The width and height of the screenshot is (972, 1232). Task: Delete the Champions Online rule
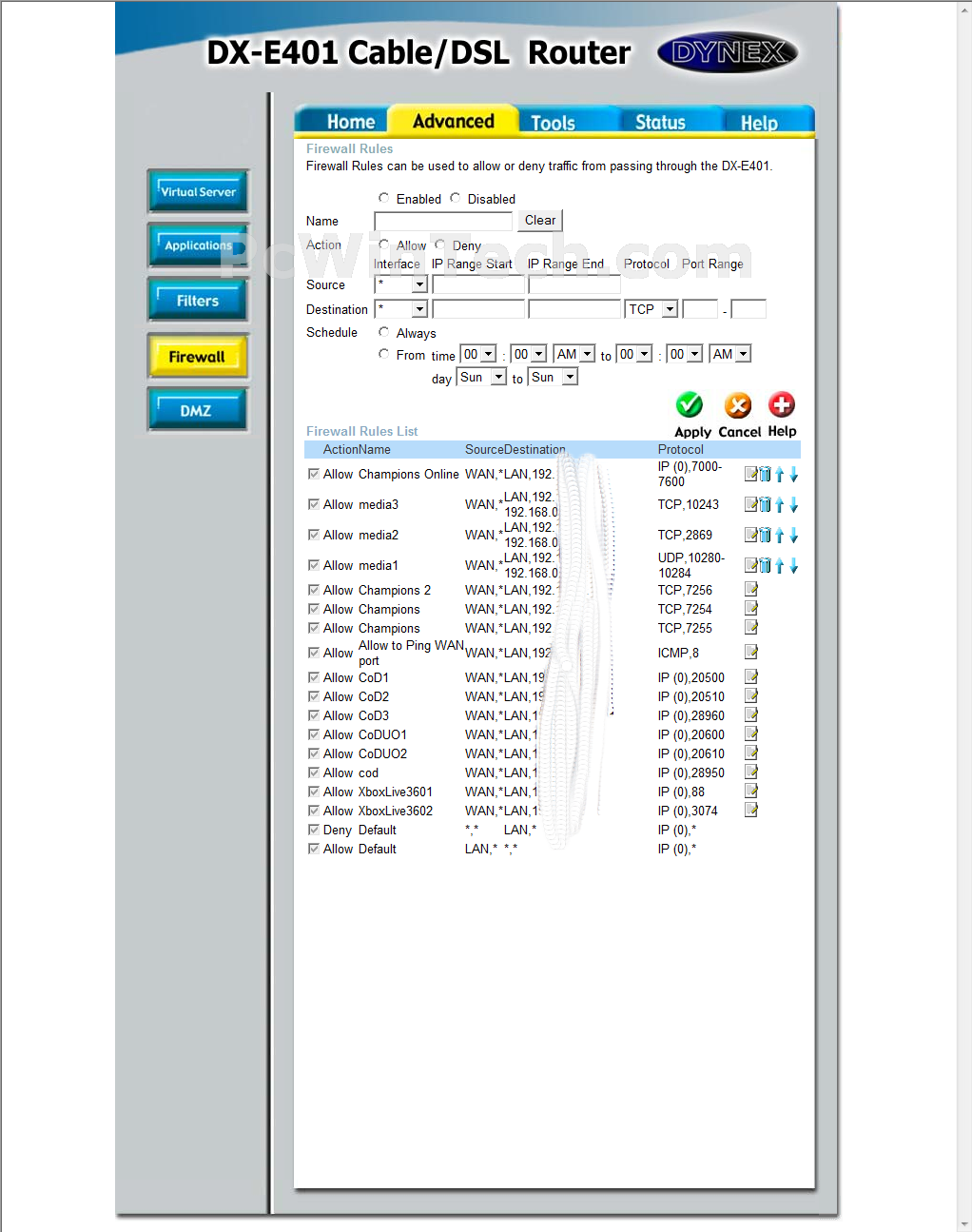tap(766, 474)
